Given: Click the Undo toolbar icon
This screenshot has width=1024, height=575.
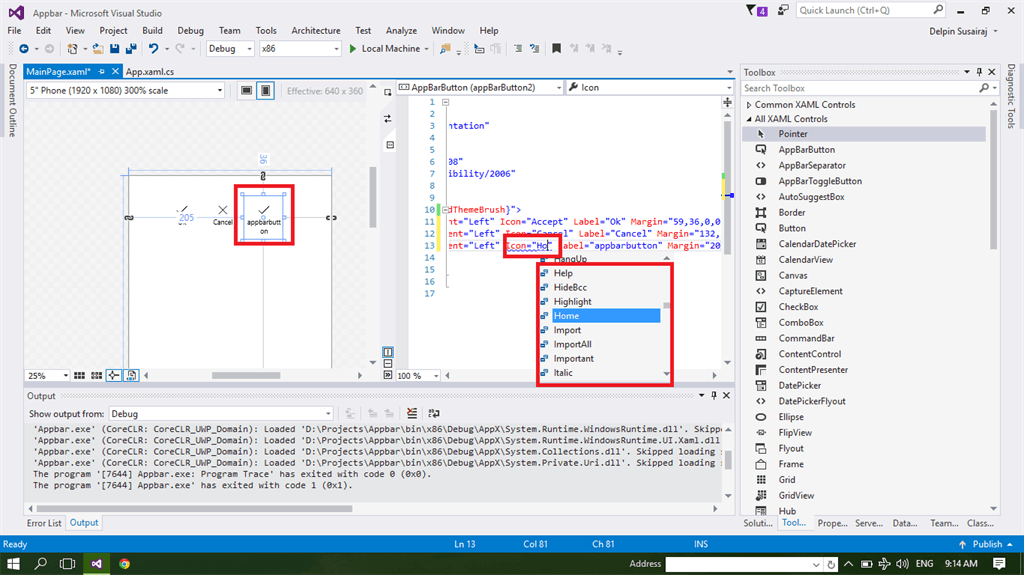Looking at the screenshot, I should [155, 48].
